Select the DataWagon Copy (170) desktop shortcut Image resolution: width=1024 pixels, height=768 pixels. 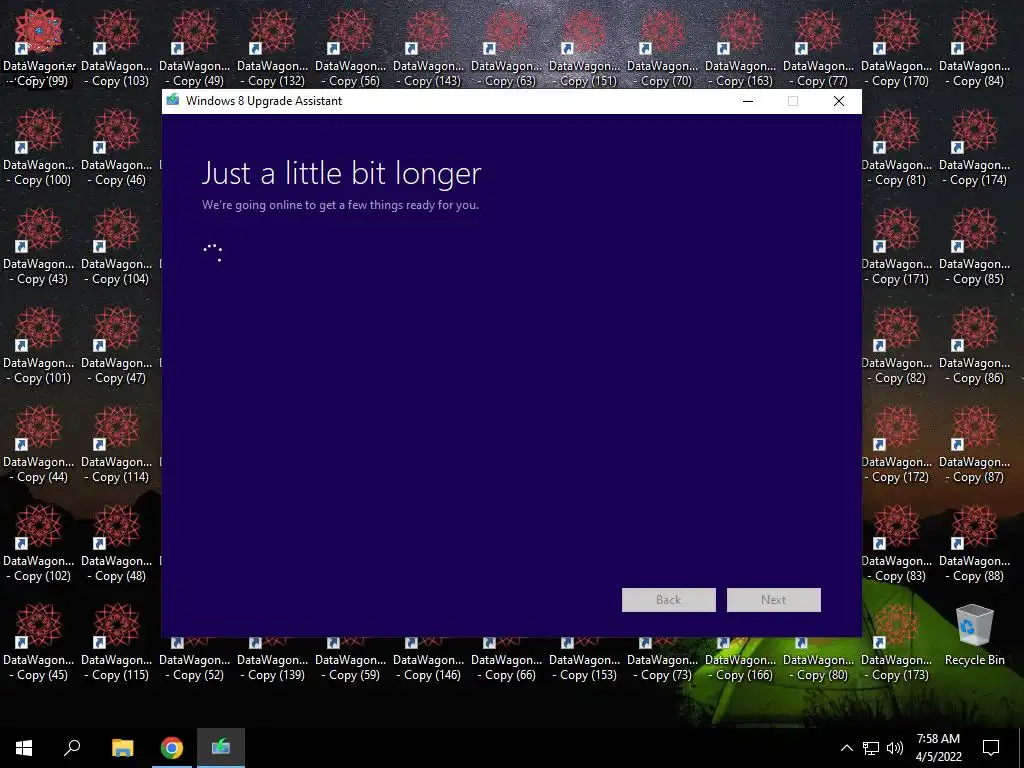(x=897, y=49)
